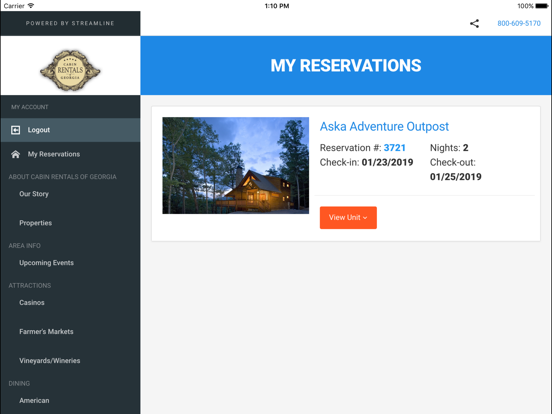This screenshot has height=414, width=552.
Task: Open Casinos under Attractions
Action: click(x=32, y=303)
